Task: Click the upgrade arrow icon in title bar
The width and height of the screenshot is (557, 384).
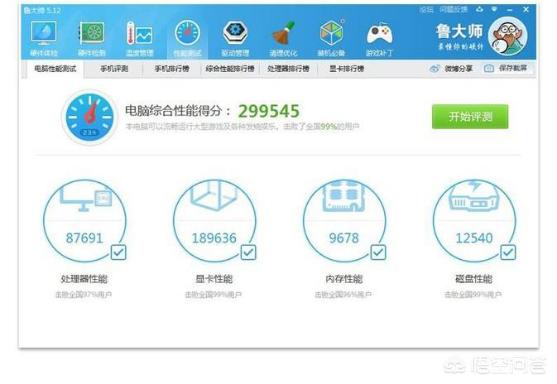Action: tap(480, 10)
